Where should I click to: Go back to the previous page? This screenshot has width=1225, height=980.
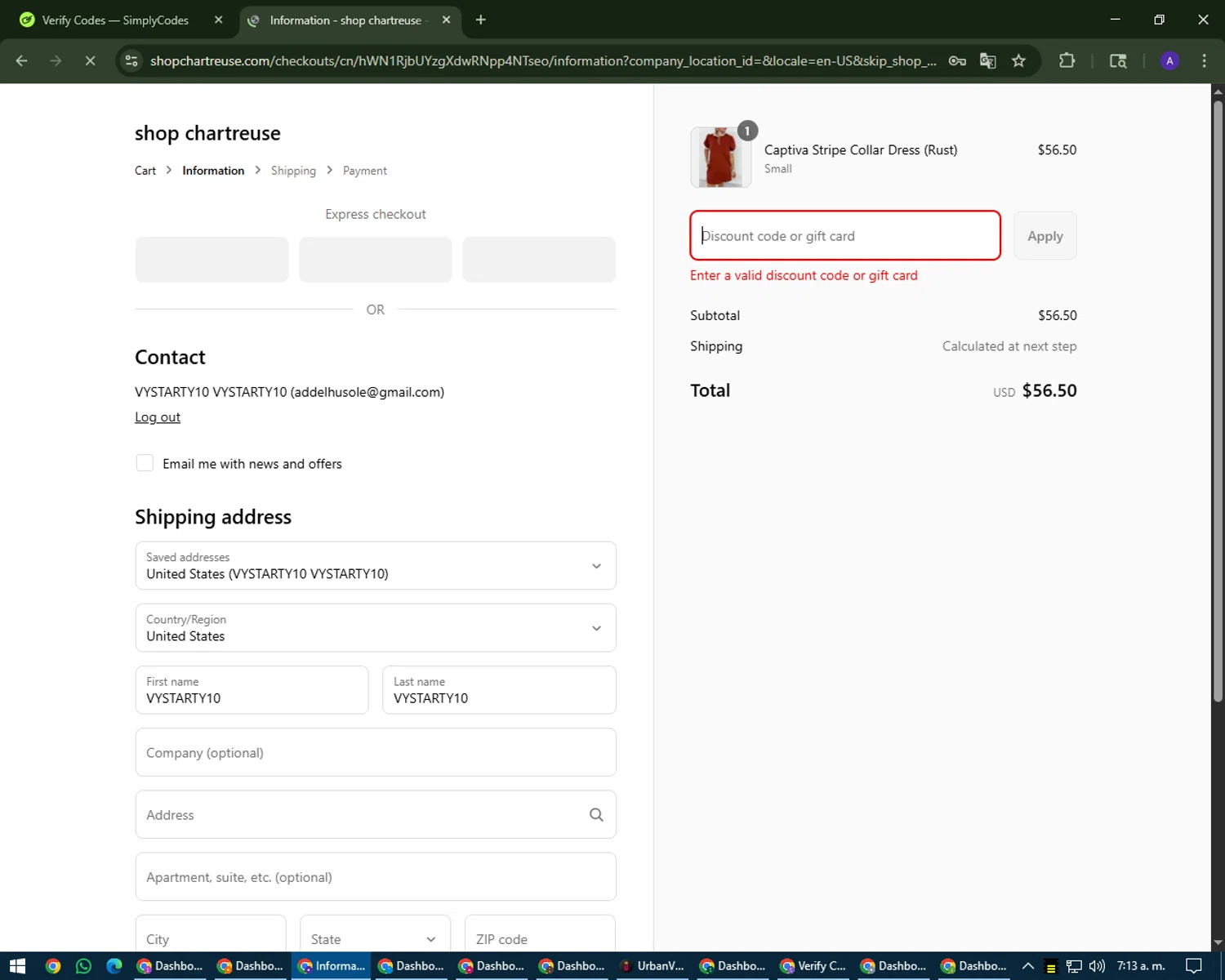point(22,60)
